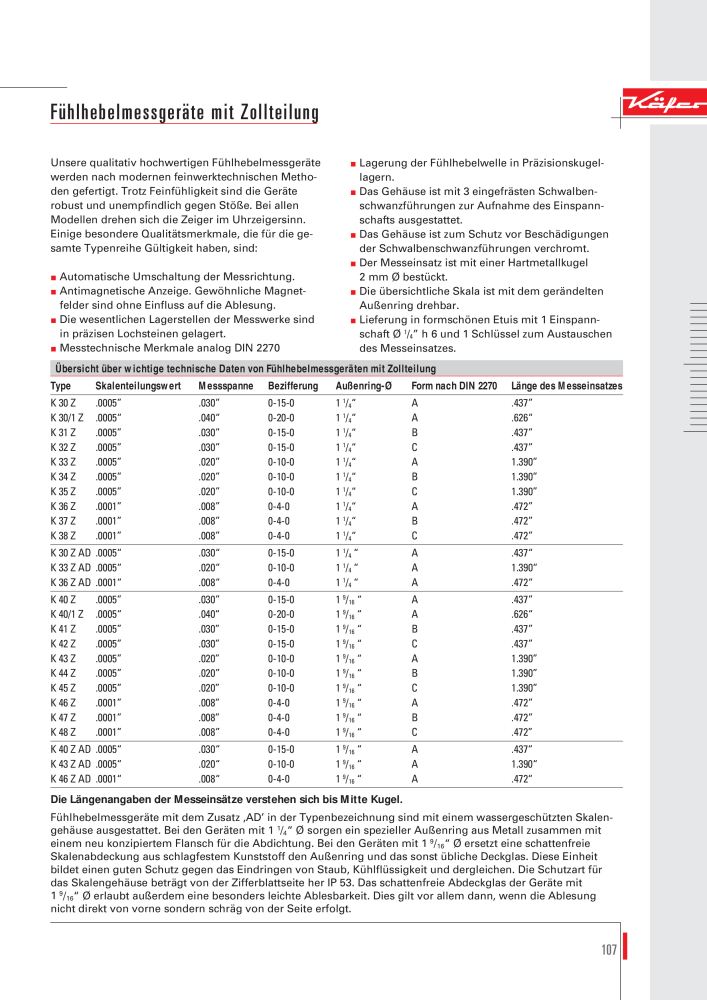Click the 'Länge des Messeinsatzes' column header
Image resolution: width=707 pixels, height=1000 pixels.
click(567, 386)
